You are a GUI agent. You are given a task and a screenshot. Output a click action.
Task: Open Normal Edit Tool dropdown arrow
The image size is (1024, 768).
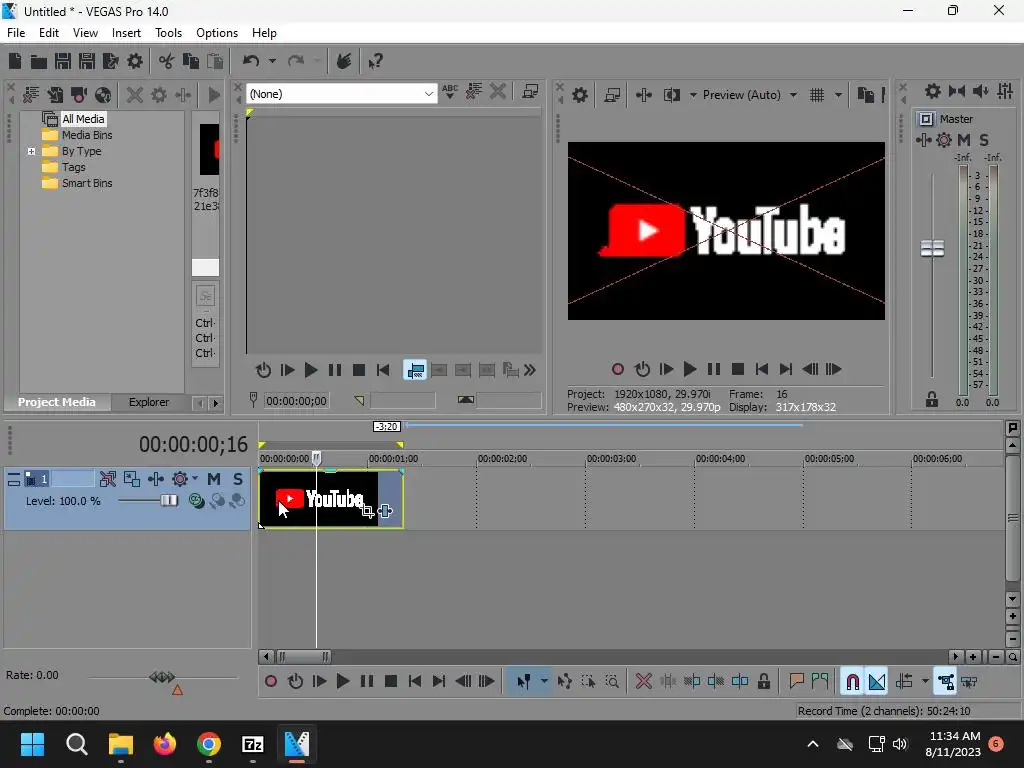544,682
